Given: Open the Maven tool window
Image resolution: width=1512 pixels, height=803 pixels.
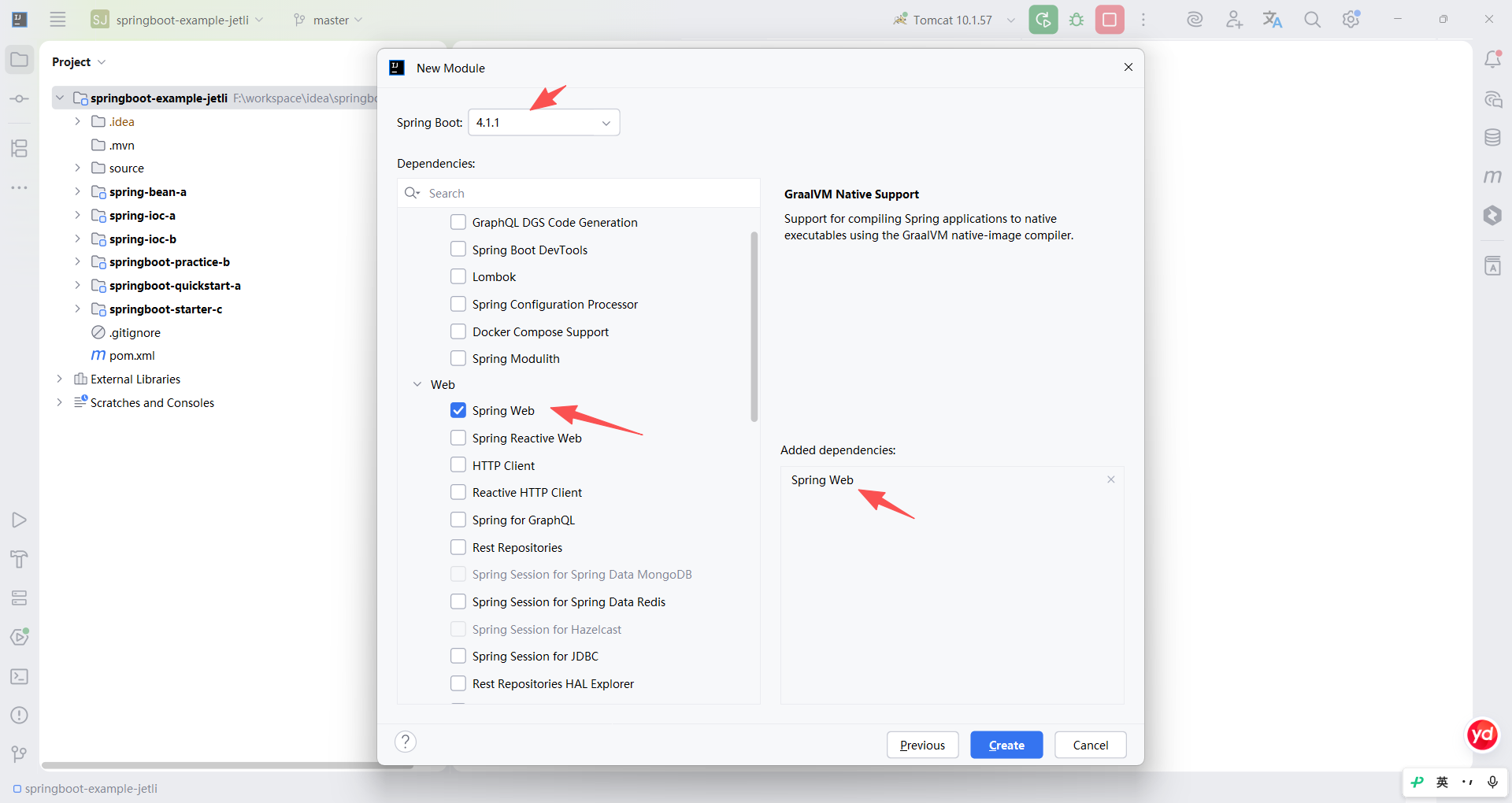Looking at the screenshot, I should [x=1492, y=177].
